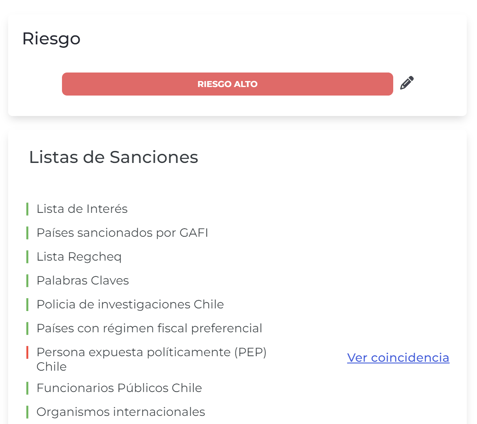Click green marker next to Palabras Claves
This screenshot has height=424, width=477.
[x=27, y=281]
